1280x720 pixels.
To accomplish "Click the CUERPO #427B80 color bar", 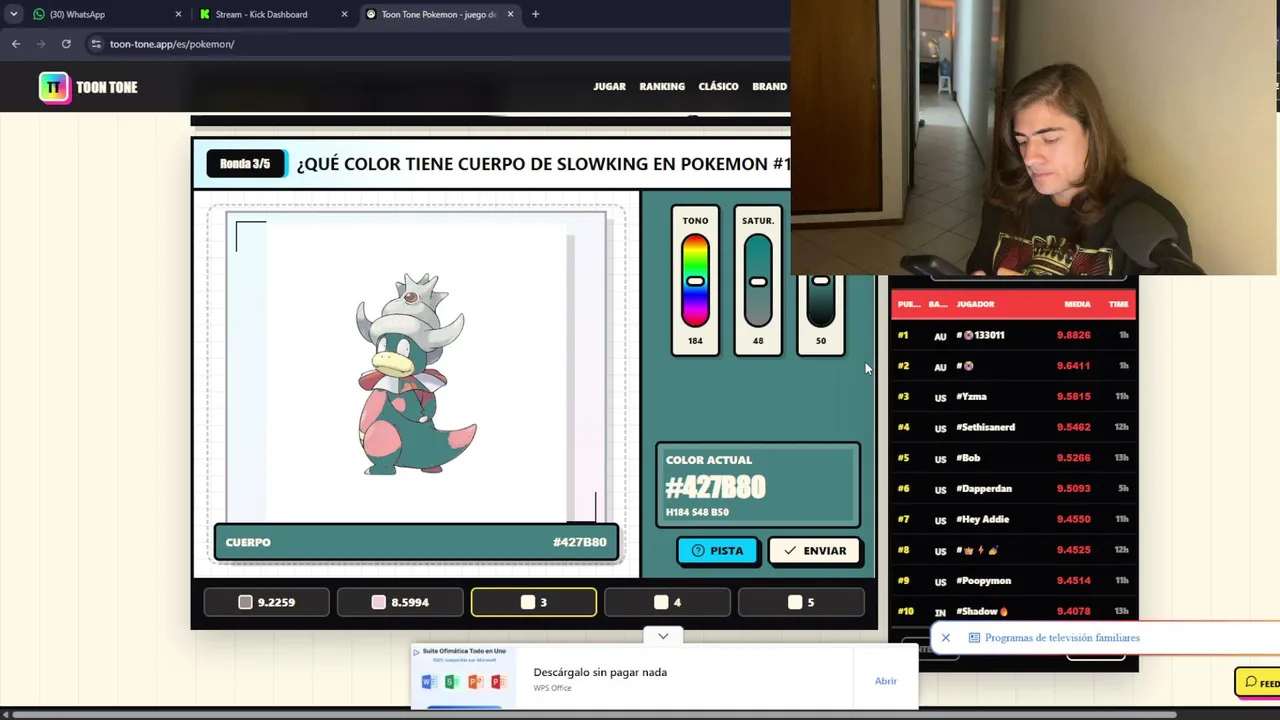I will pyautogui.click(x=416, y=542).
